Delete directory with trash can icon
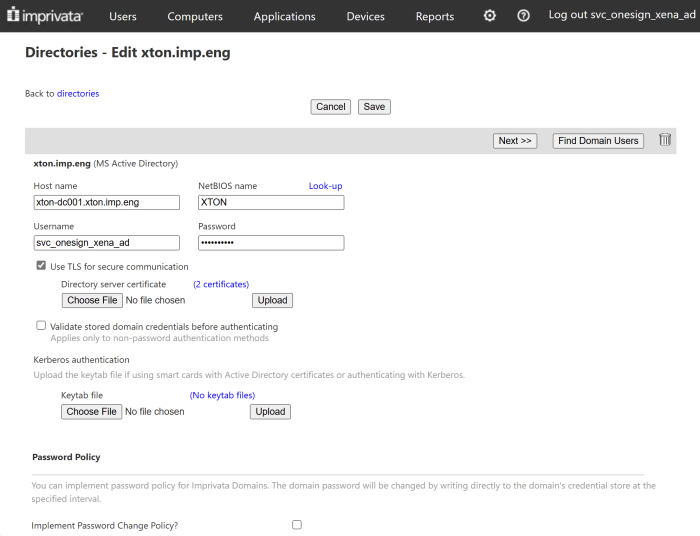The height and width of the screenshot is (536, 700). (x=665, y=140)
